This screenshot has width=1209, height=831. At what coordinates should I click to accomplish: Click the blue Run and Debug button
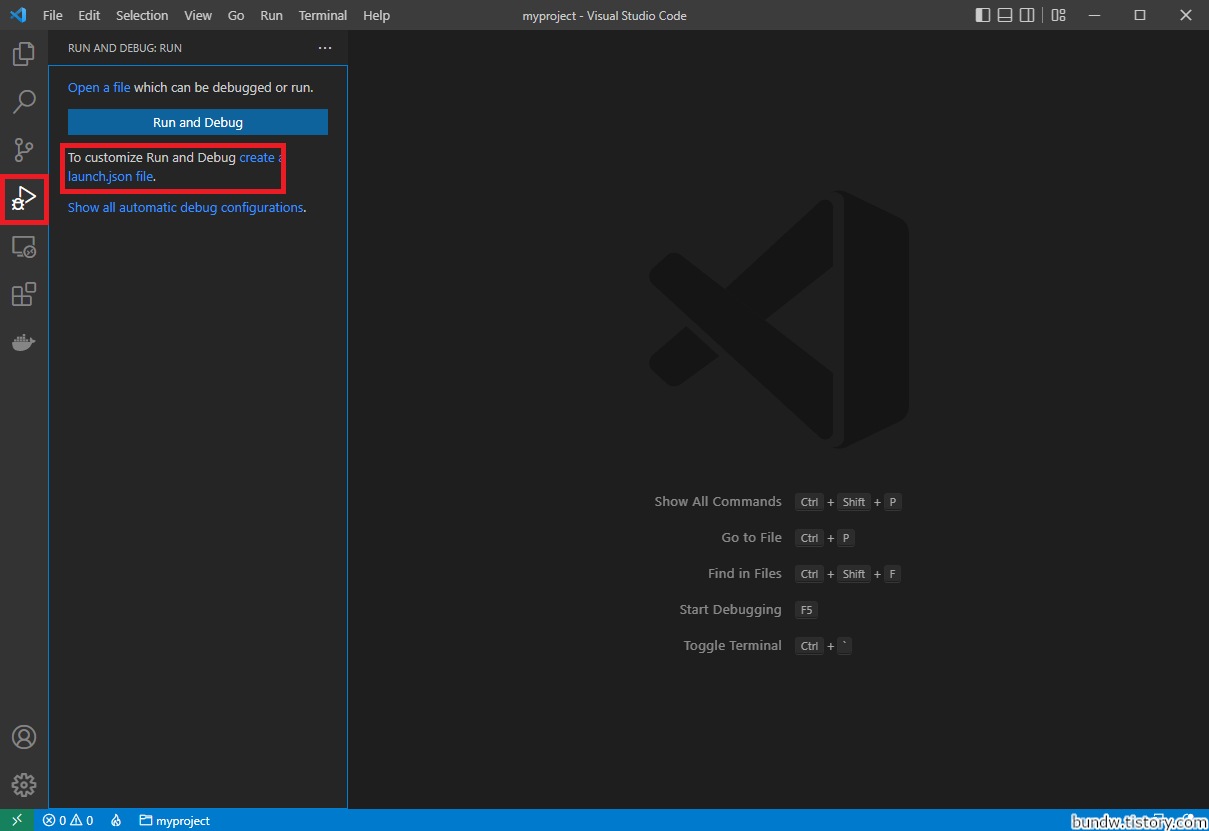click(x=198, y=122)
